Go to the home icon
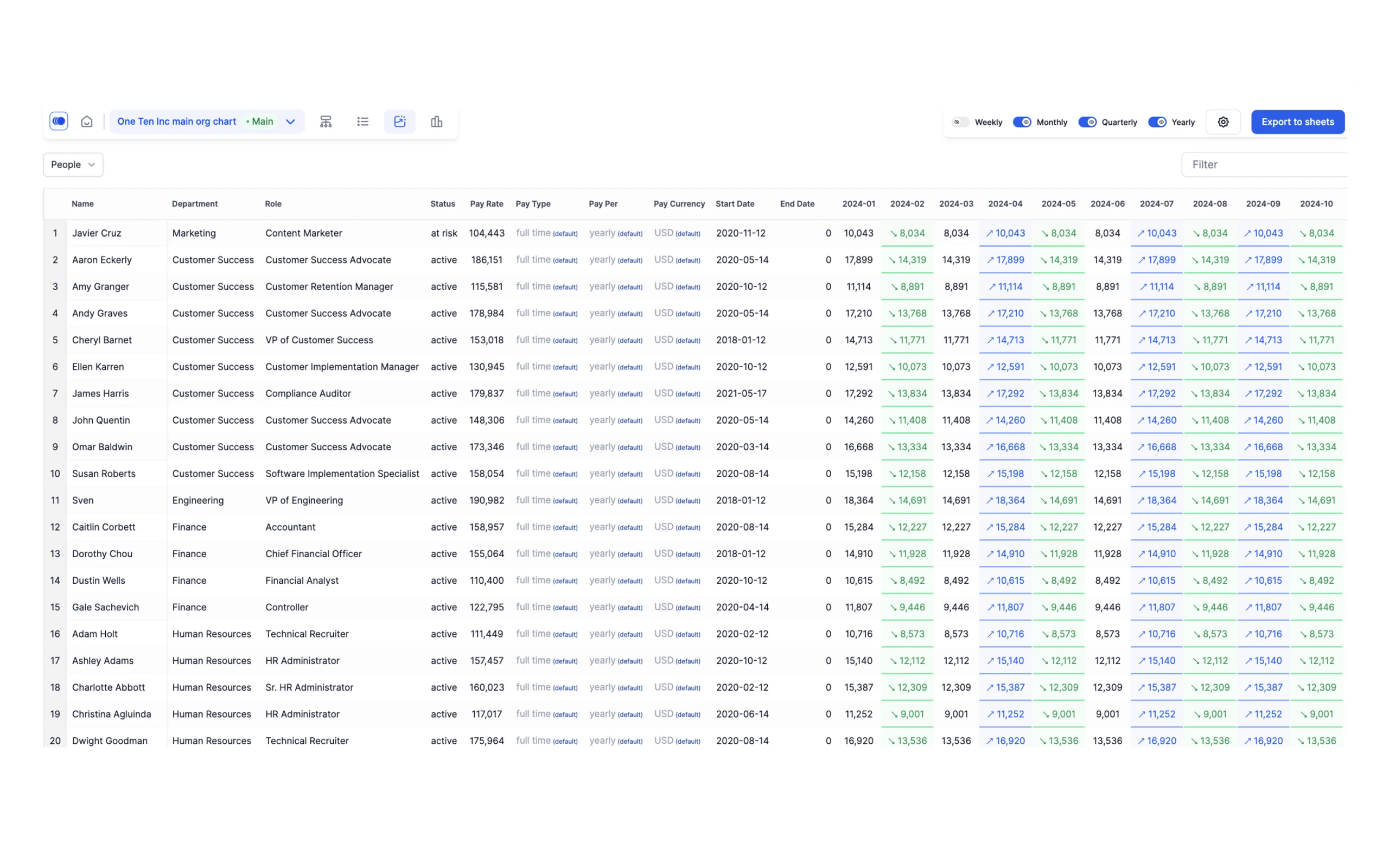This screenshot has width=1389, height=868. click(87, 121)
